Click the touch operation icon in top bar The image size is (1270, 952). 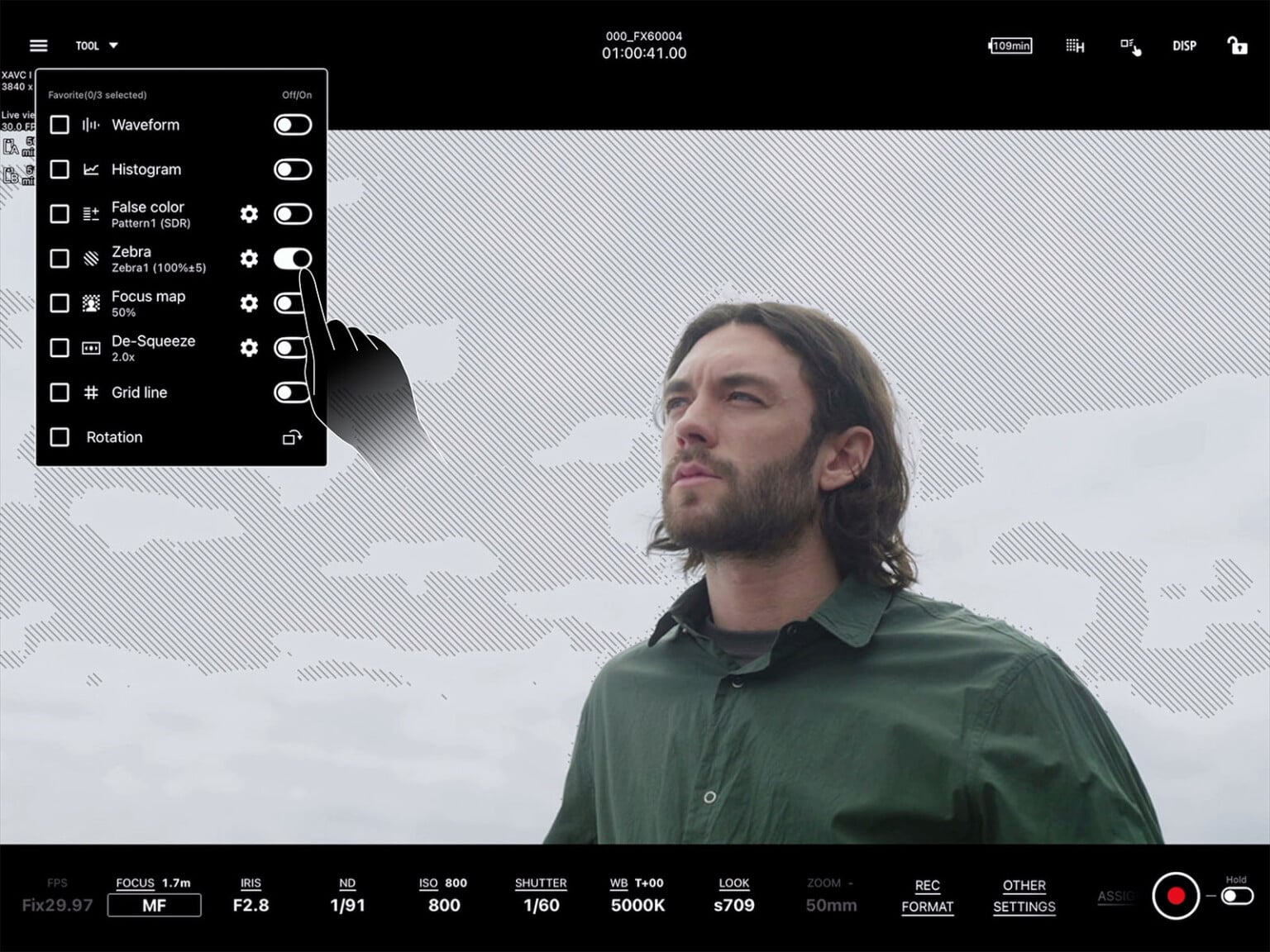[1131, 46]
